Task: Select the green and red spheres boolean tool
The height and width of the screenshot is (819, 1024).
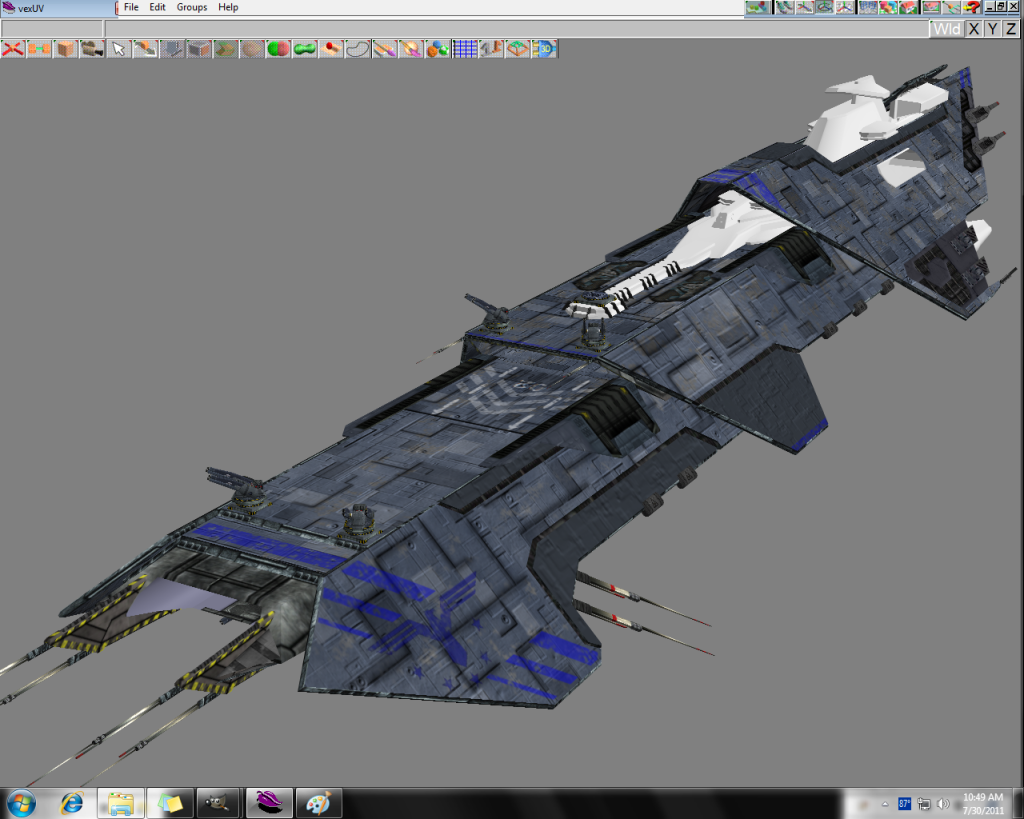Action: coord(278,49)
